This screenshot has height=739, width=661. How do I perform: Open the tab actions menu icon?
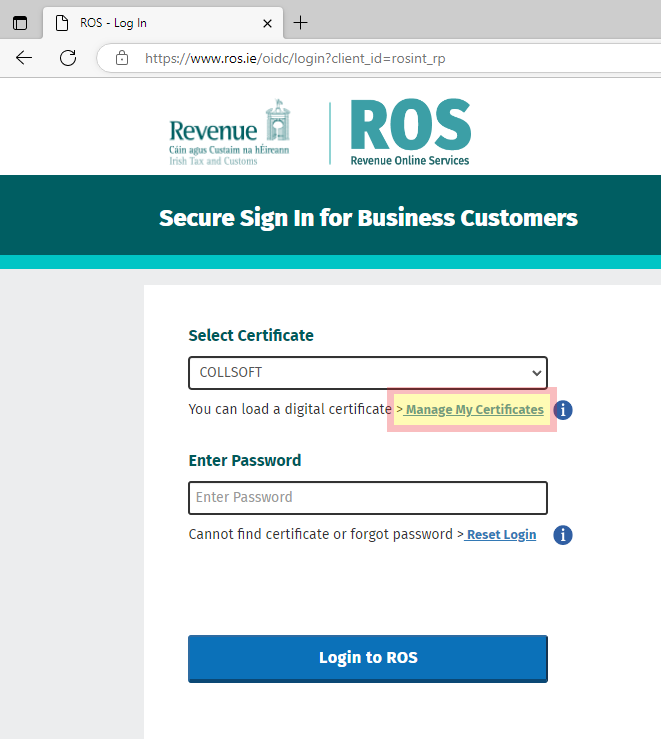pyautogui.click(x=20, y=23)
